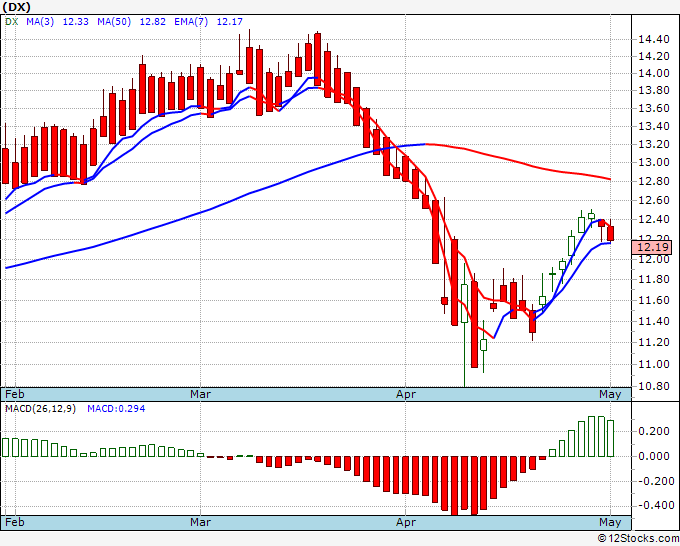Select the MA(50) legend label
Screen dimensions: 680x546
pyautogui.click(x=114, y=21)
